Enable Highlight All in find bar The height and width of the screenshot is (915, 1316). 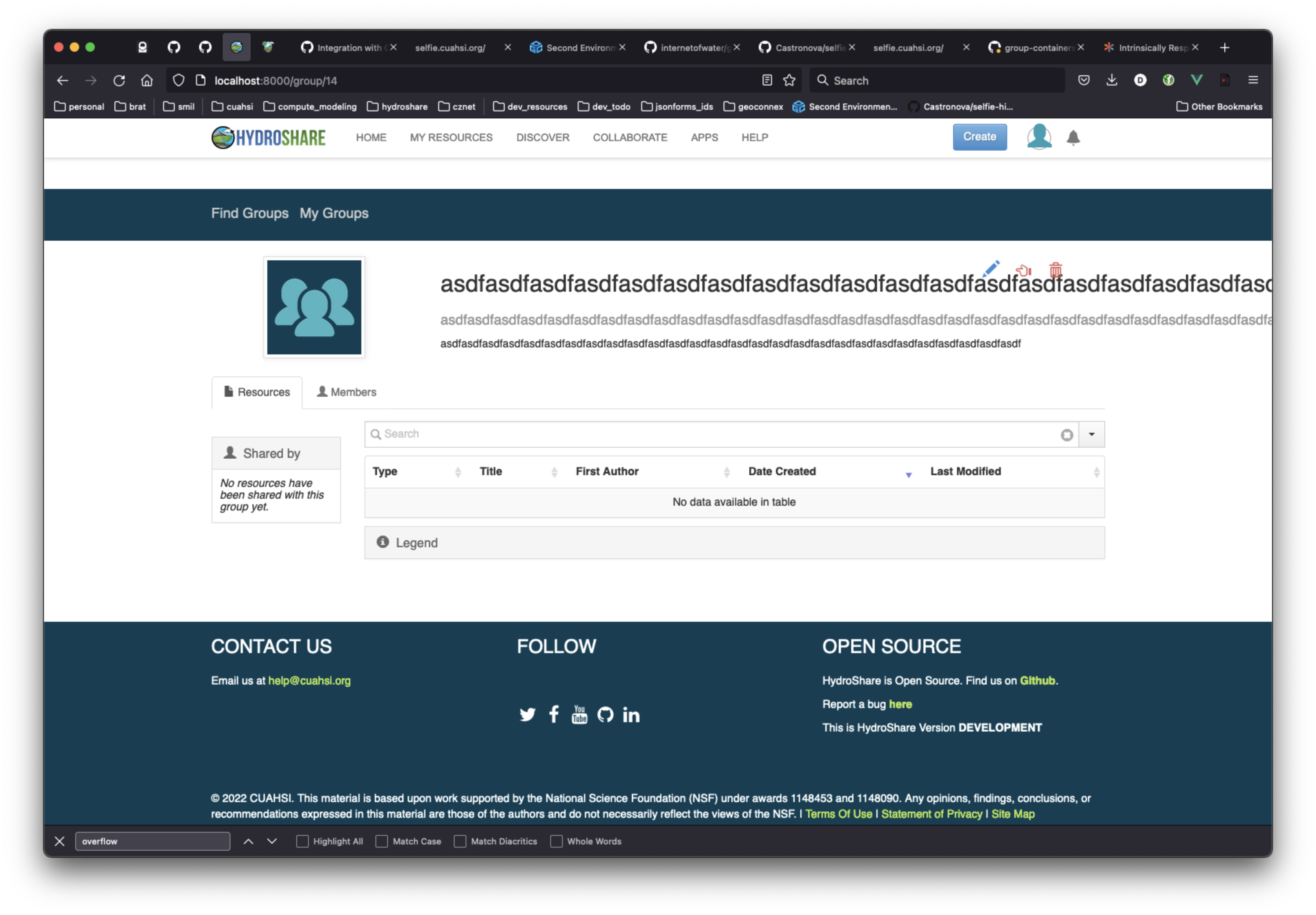(x=302, y=841)
